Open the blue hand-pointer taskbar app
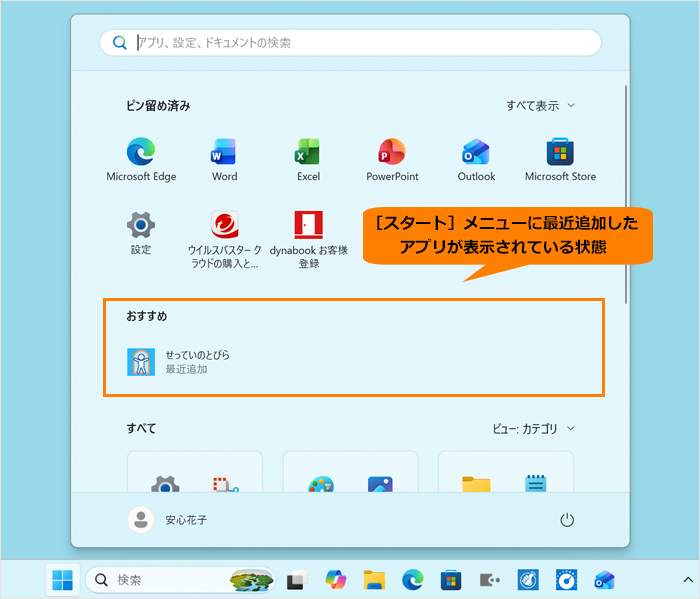 click(x=528, y=580)
